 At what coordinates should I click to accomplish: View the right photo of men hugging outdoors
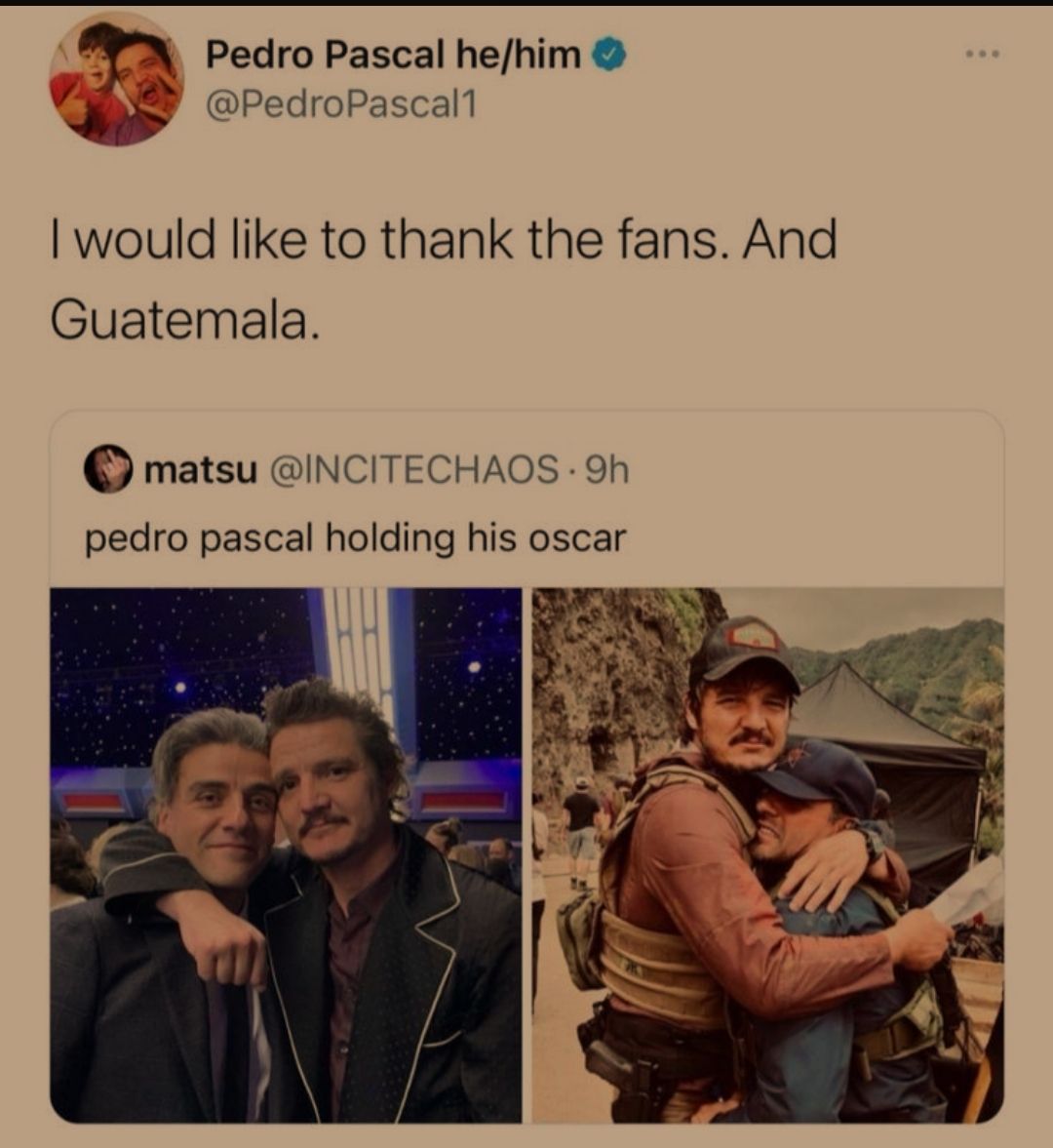click(767, 855)
